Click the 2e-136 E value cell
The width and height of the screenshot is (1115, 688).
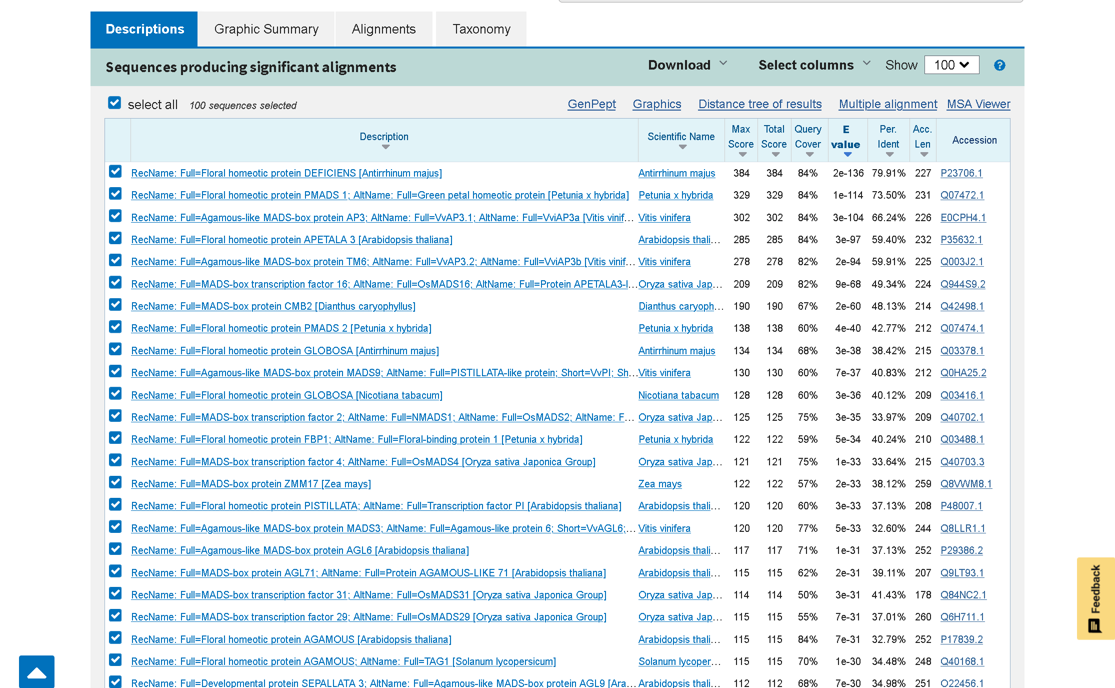(x=848, y=173)
